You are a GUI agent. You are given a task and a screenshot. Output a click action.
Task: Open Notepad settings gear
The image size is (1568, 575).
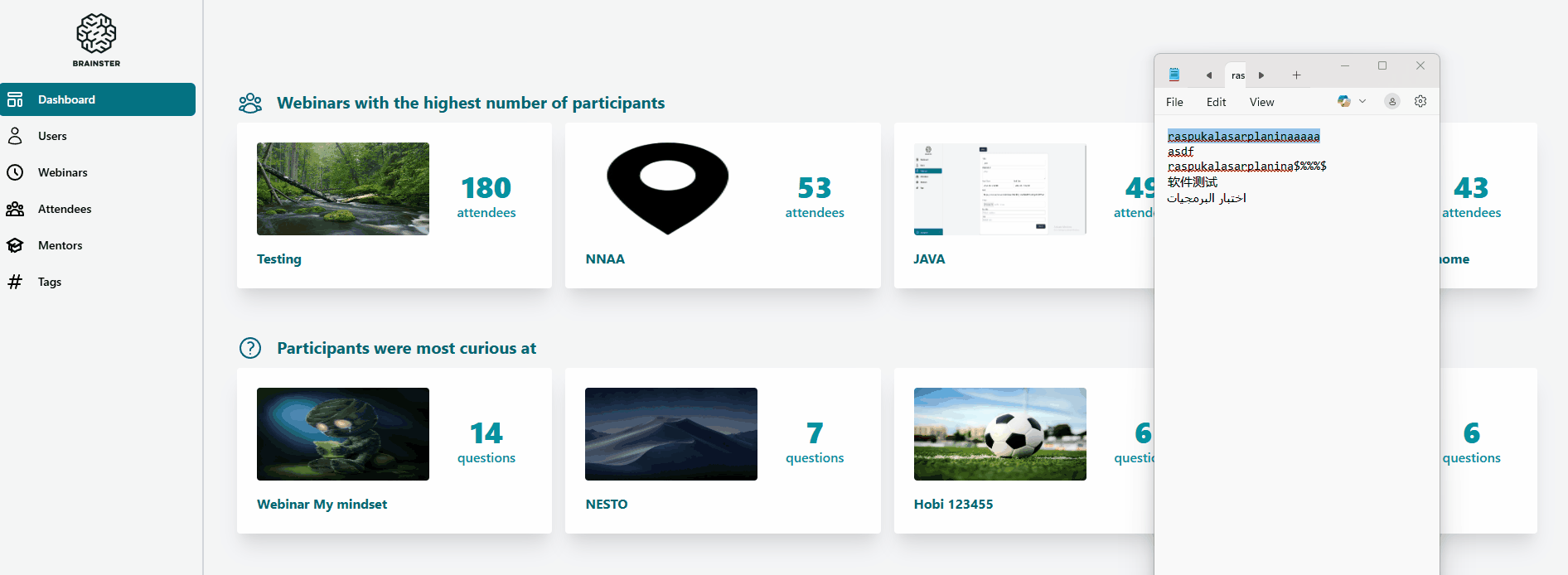(1420, 101)
